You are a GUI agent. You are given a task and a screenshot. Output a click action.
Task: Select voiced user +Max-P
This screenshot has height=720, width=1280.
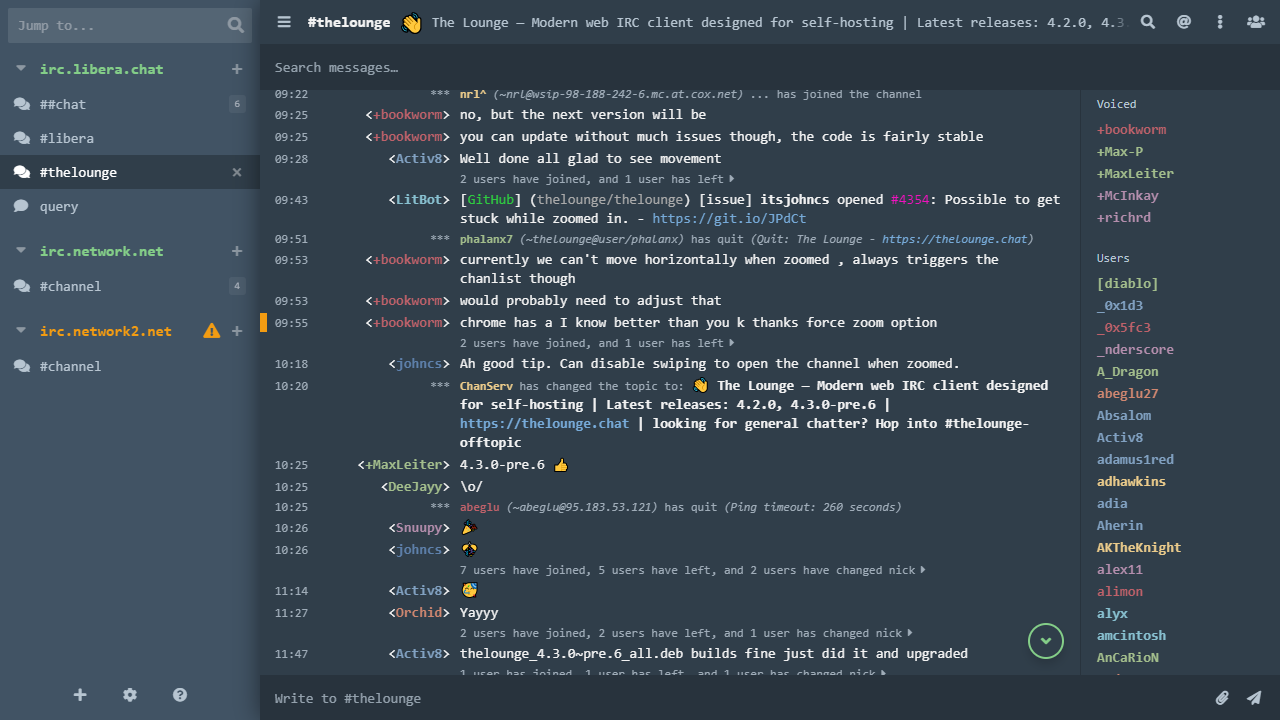pyautogui.click(x=1120, y=152)
